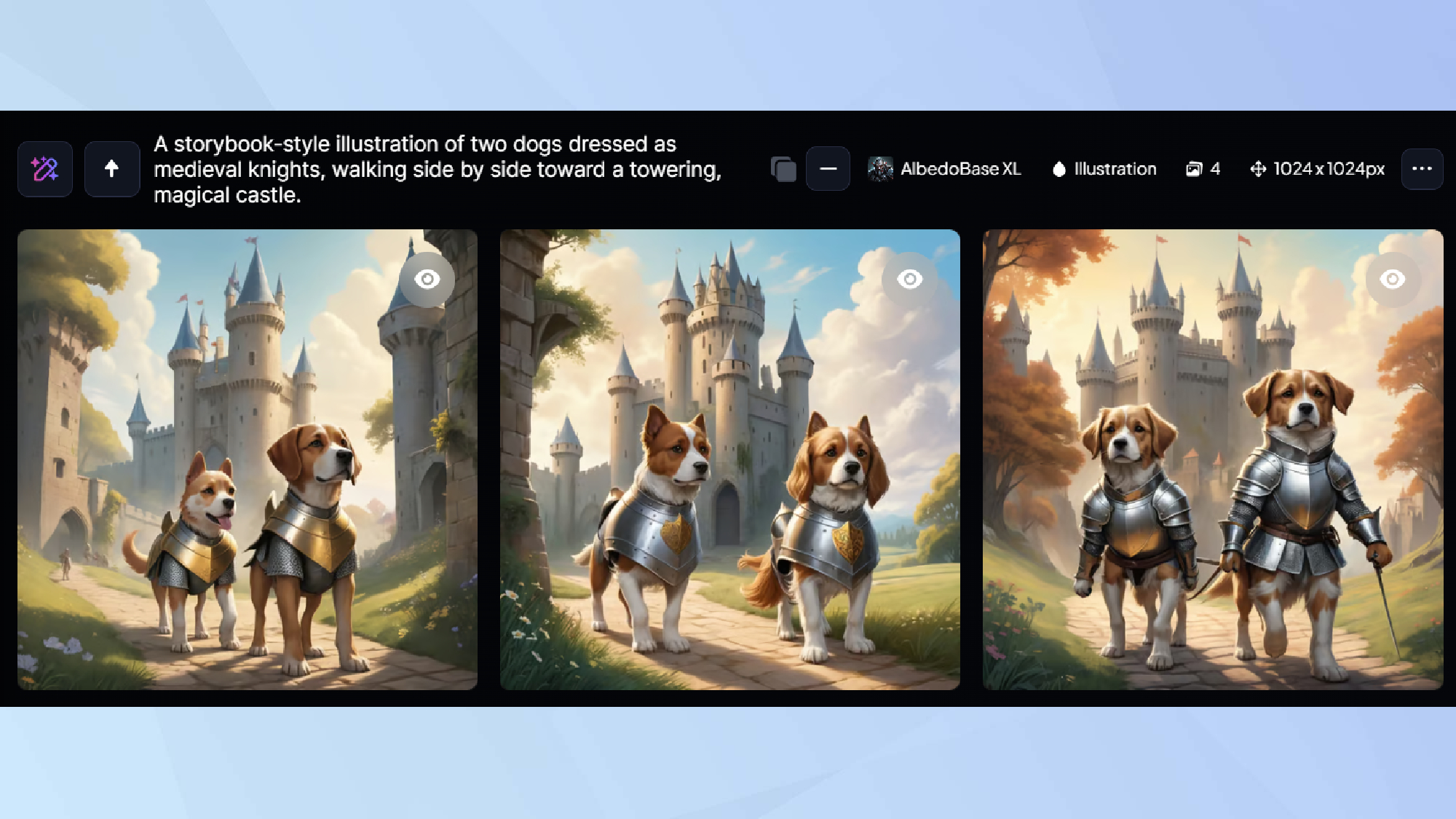
Task: Select the AlbedoBase XL model label
Action: click(x=960, y=169)
